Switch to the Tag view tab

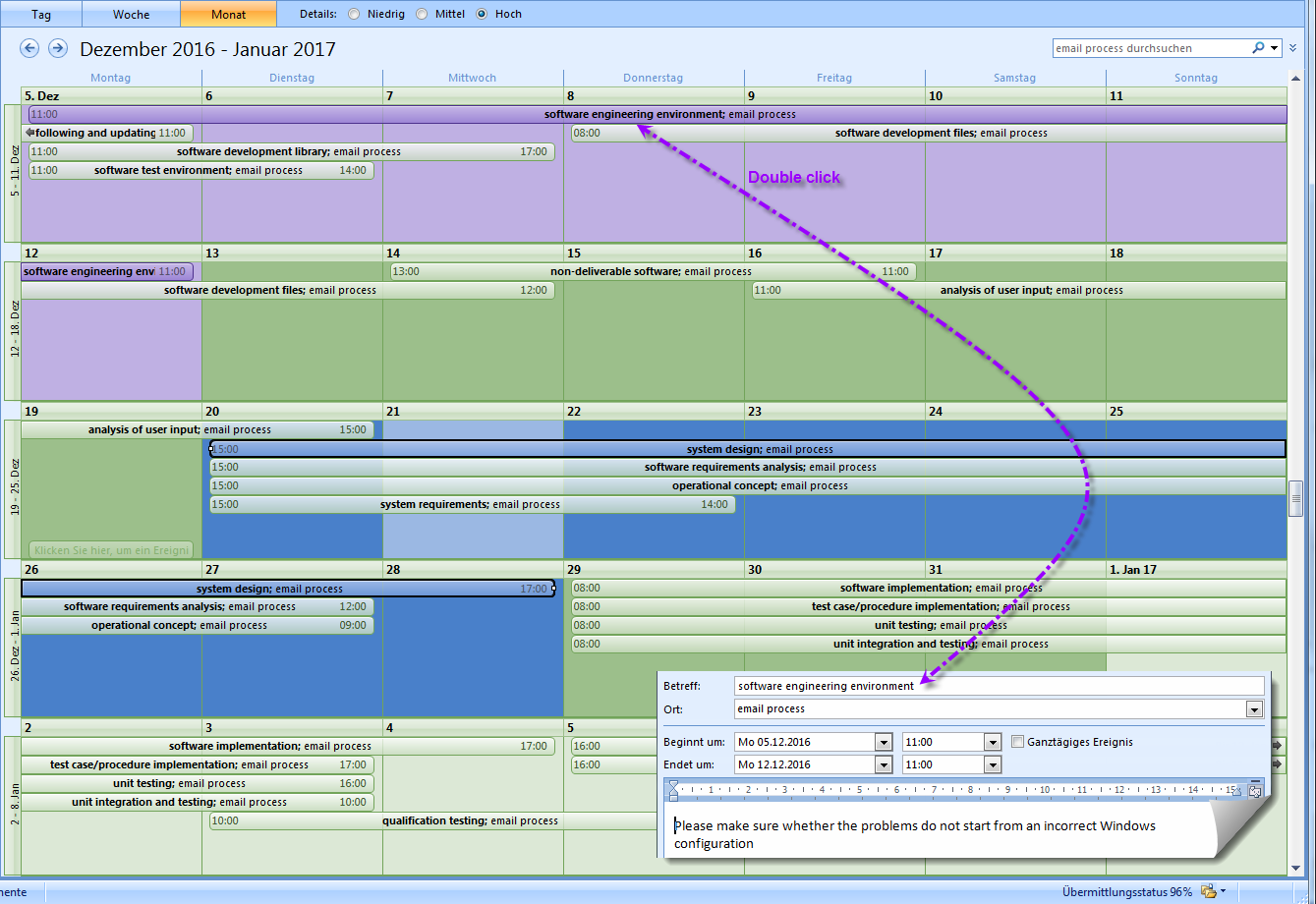pyautogui.click(x=41, y=14)
